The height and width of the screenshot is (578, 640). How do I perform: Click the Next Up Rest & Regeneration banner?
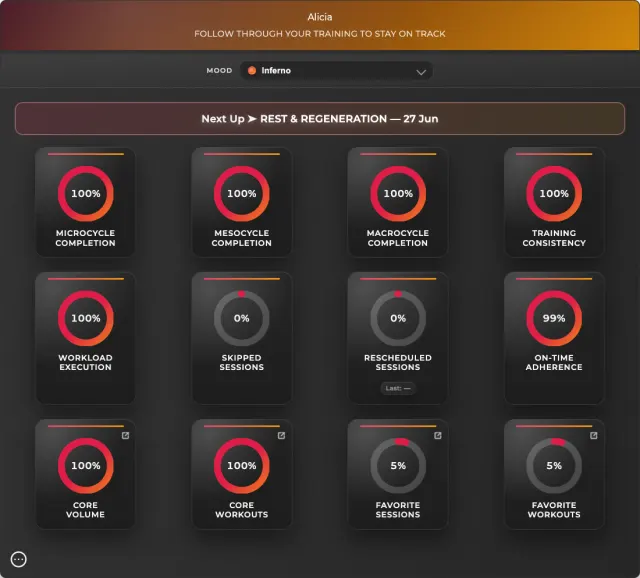coord(320,119)
